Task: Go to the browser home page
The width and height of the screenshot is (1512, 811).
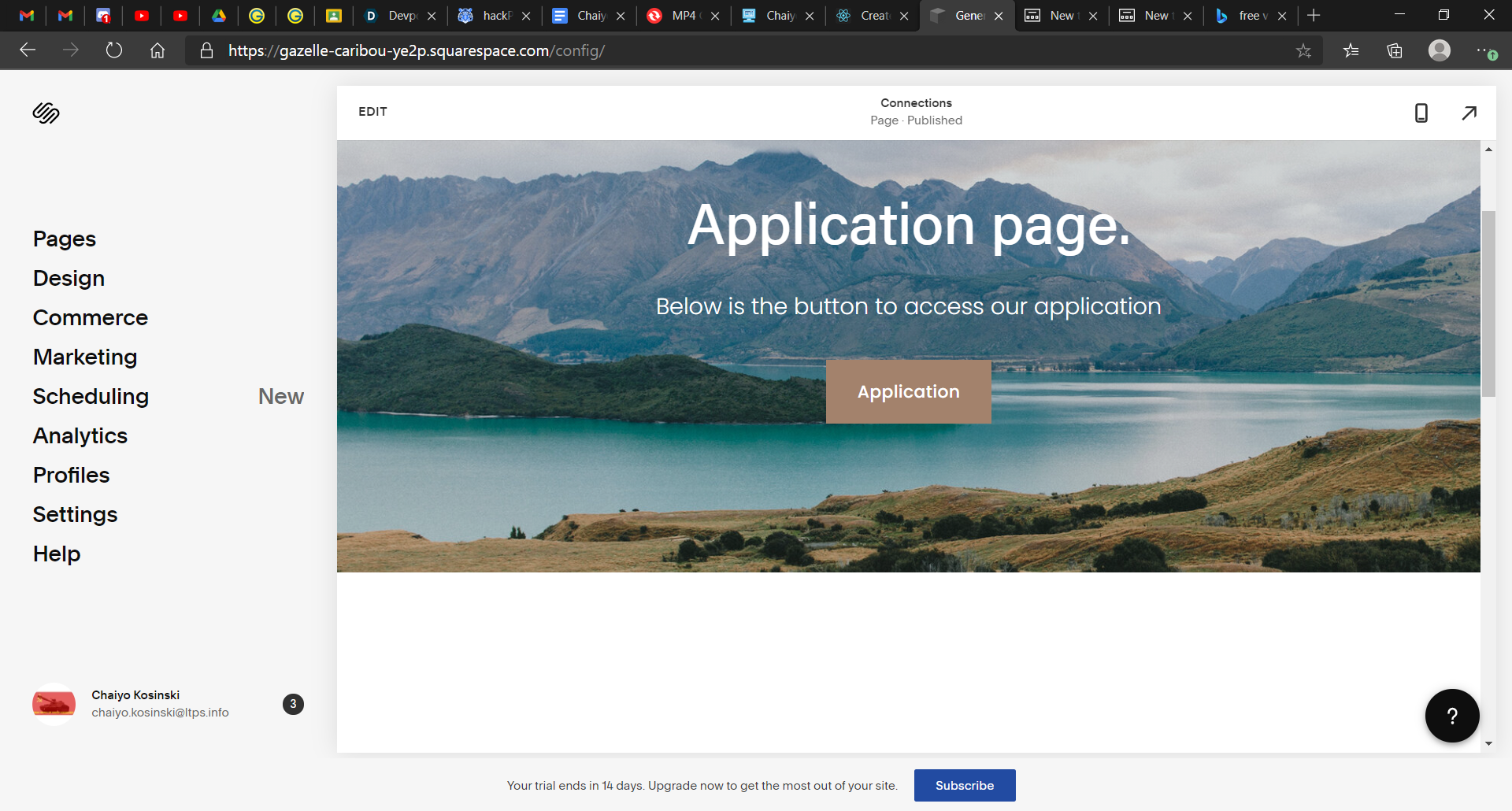Action: click(x=157, y=50)
